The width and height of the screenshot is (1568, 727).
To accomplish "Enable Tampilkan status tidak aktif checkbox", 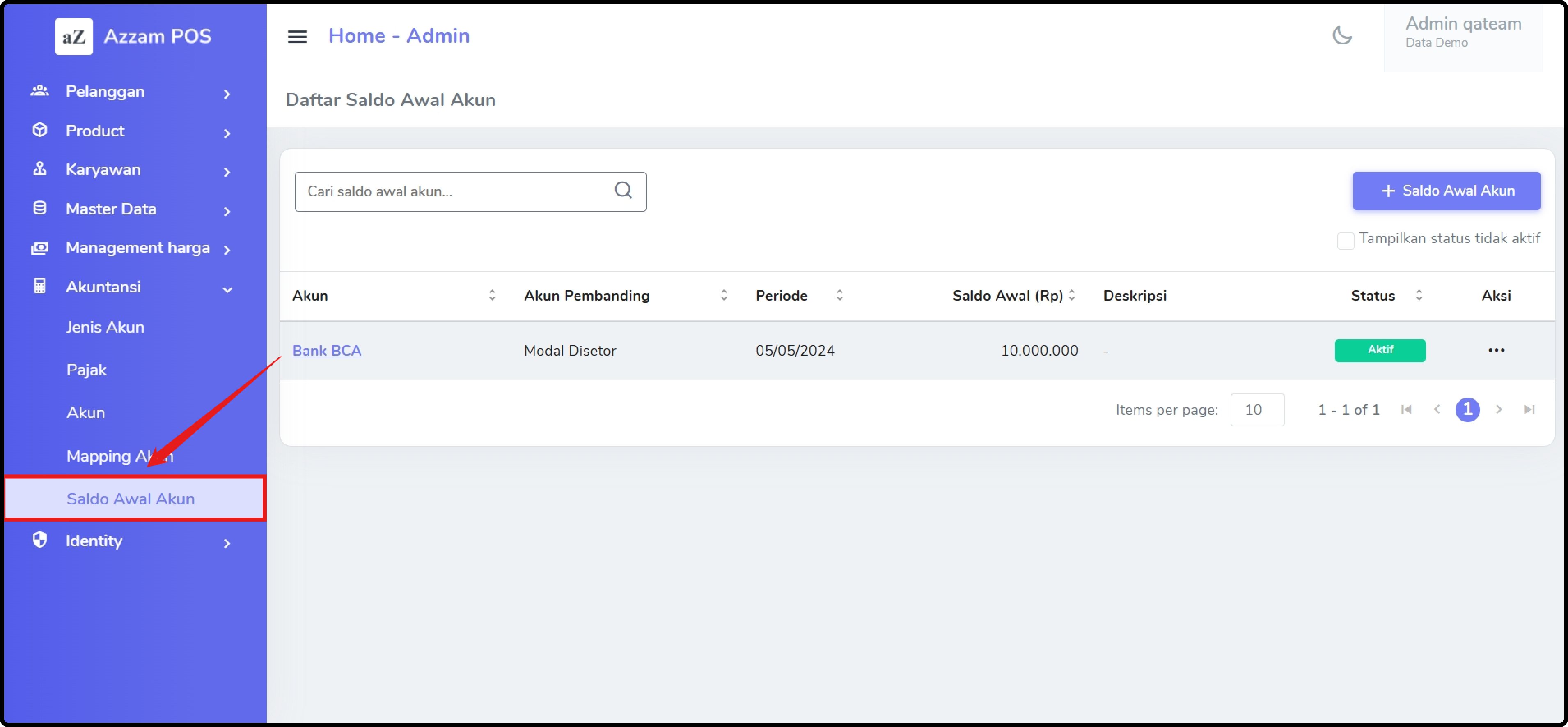I will pyautogui.click(x=1345, y=241).
